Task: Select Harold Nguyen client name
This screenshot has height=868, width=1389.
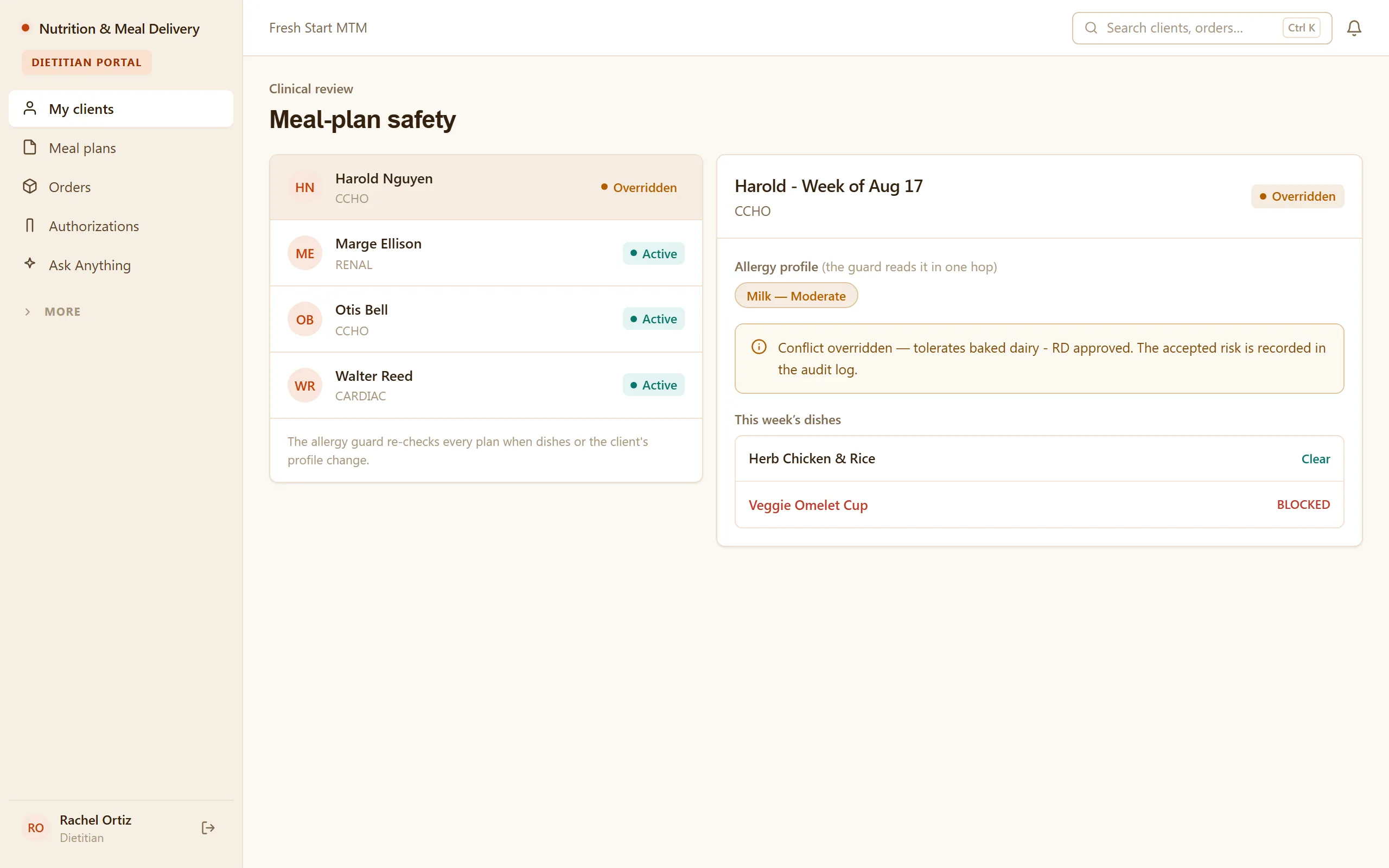Action: tap(384, 178)
